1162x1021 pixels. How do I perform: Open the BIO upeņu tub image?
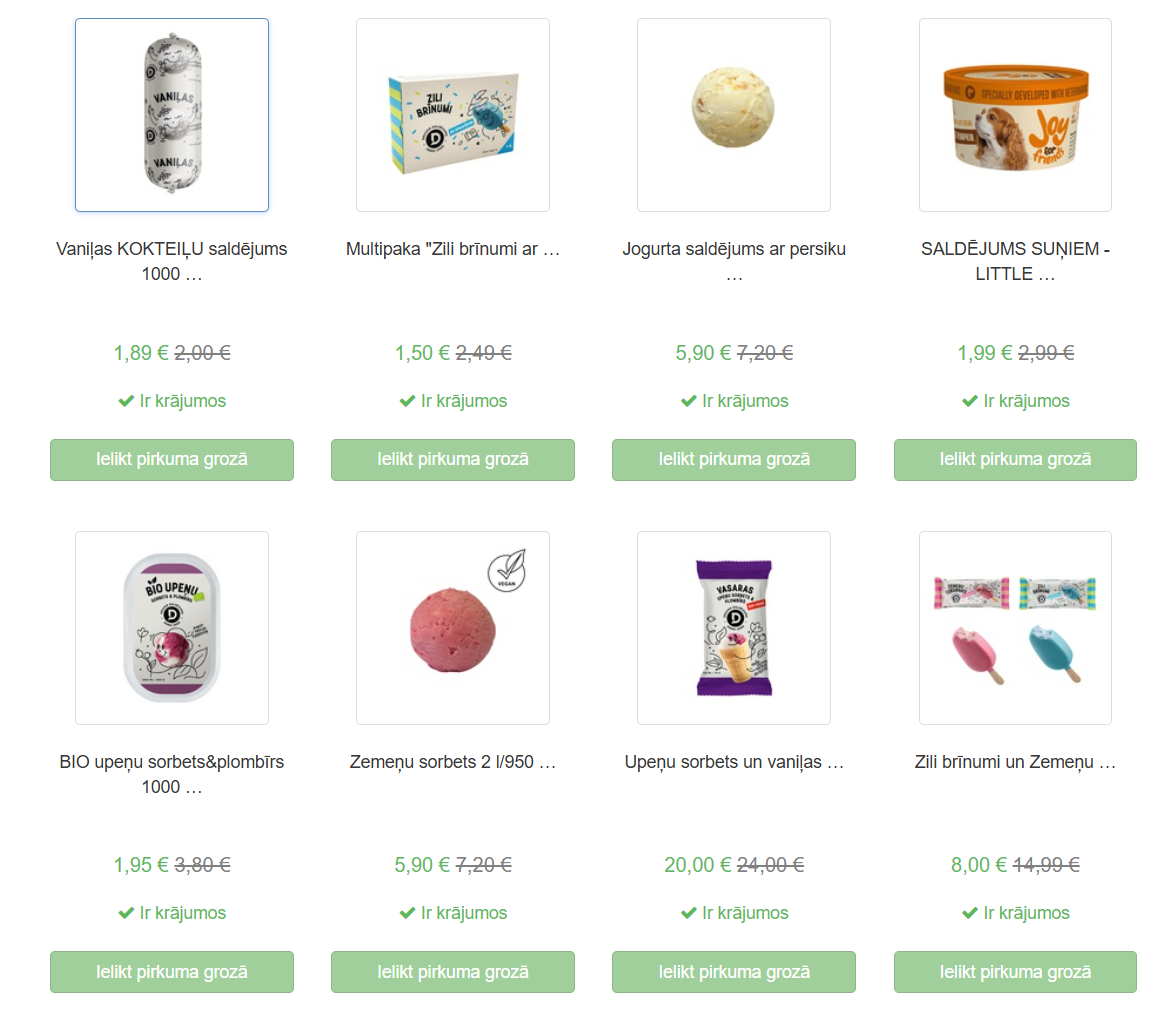tap(172, 628)
